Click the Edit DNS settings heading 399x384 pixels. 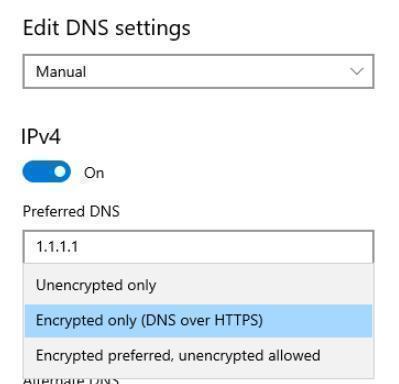[107, 29]
